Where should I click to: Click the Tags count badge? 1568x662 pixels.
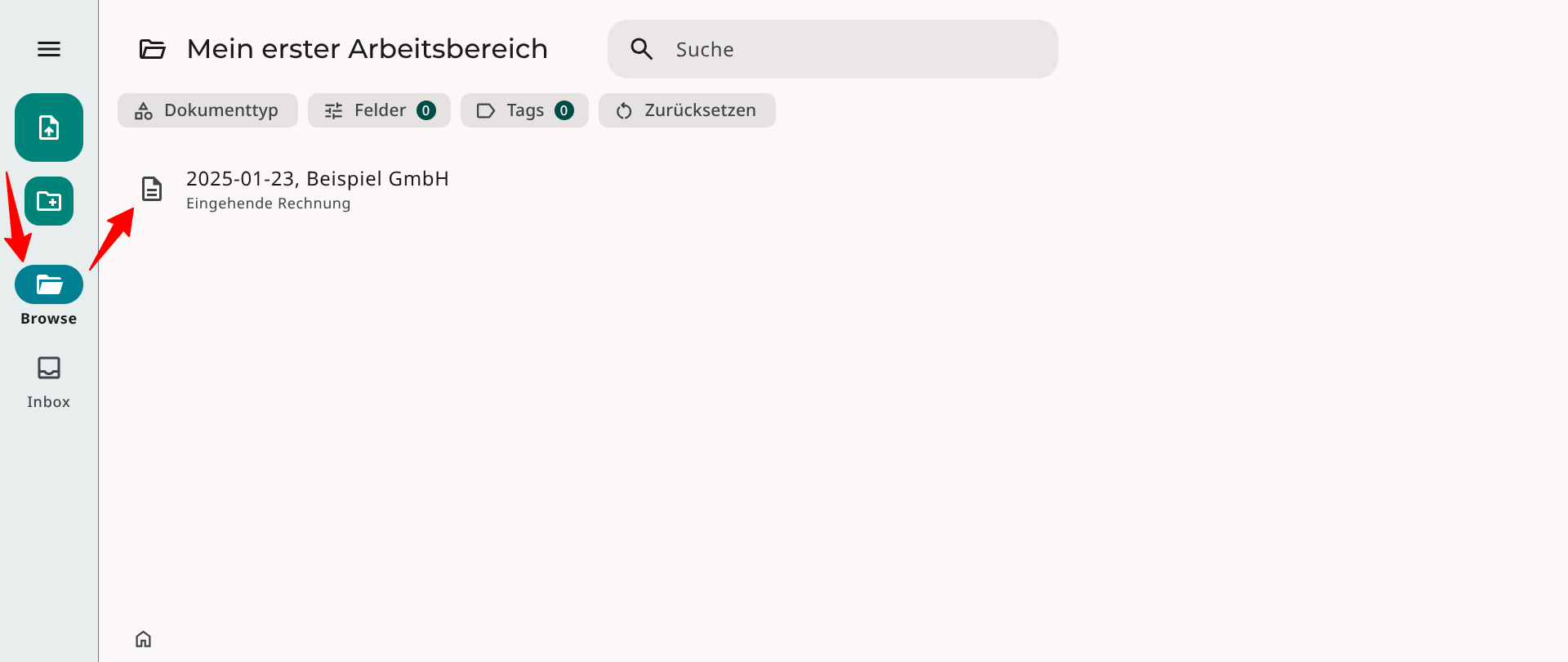[564, 110]
